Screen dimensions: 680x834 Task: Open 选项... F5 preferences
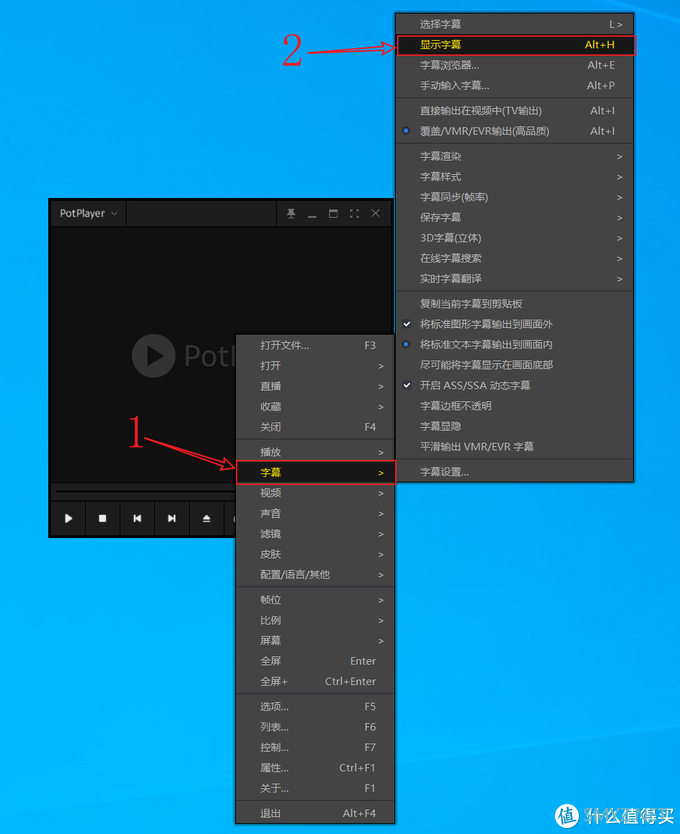[315, 707]
